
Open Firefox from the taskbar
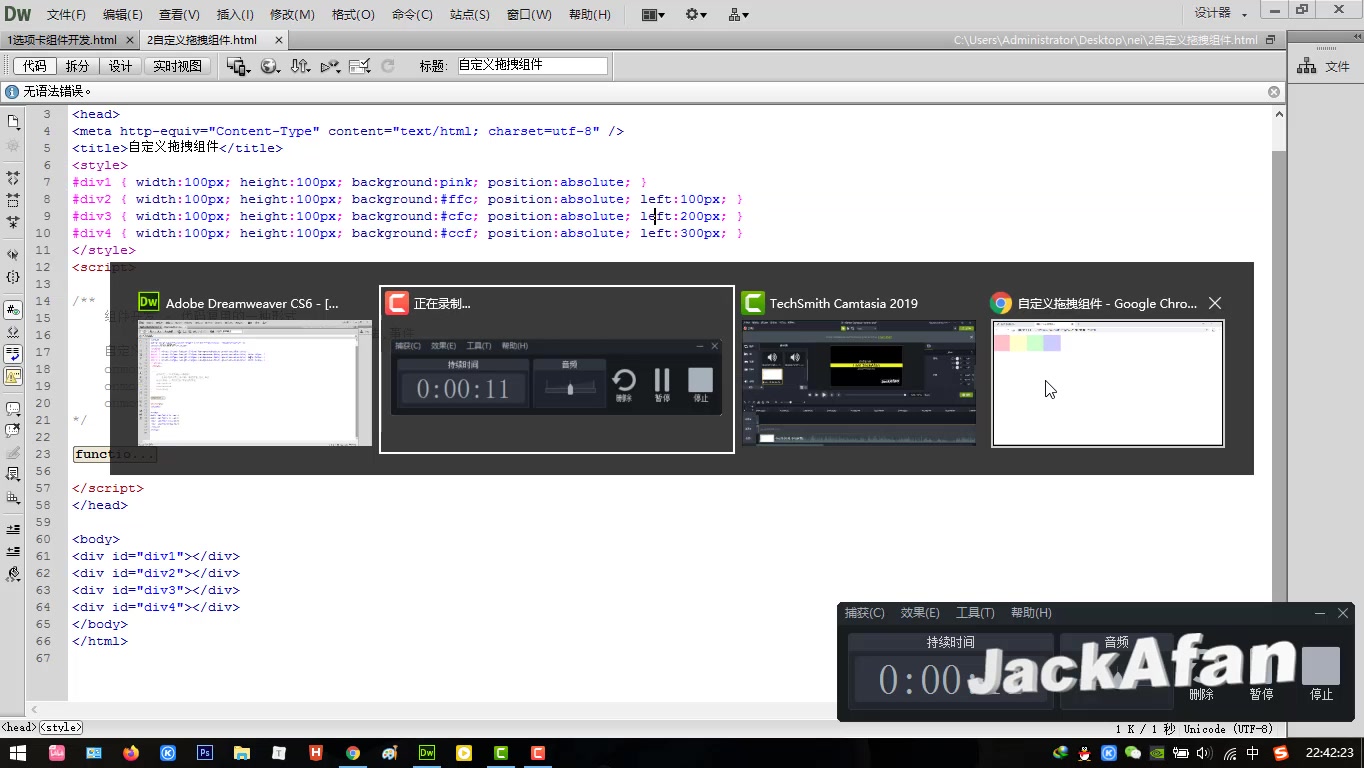pyautogui.click(x=131, y=753)
